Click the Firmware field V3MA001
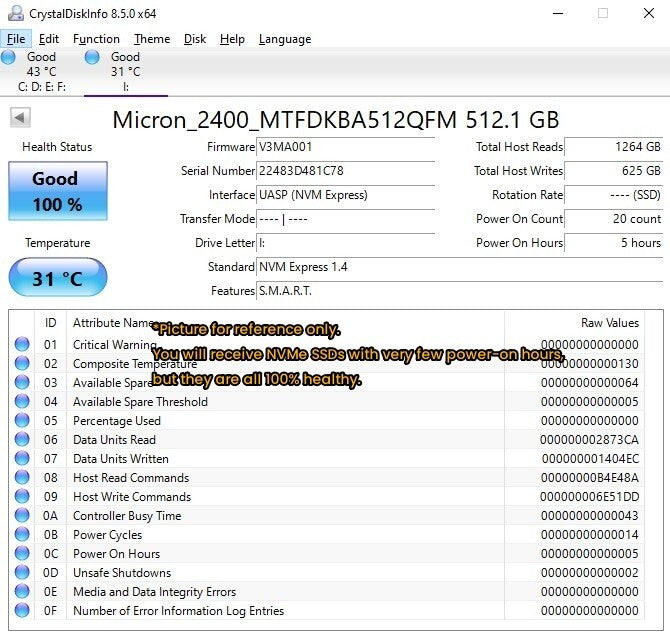The width and height of the screenshot is (670, 637). point(345,147)
